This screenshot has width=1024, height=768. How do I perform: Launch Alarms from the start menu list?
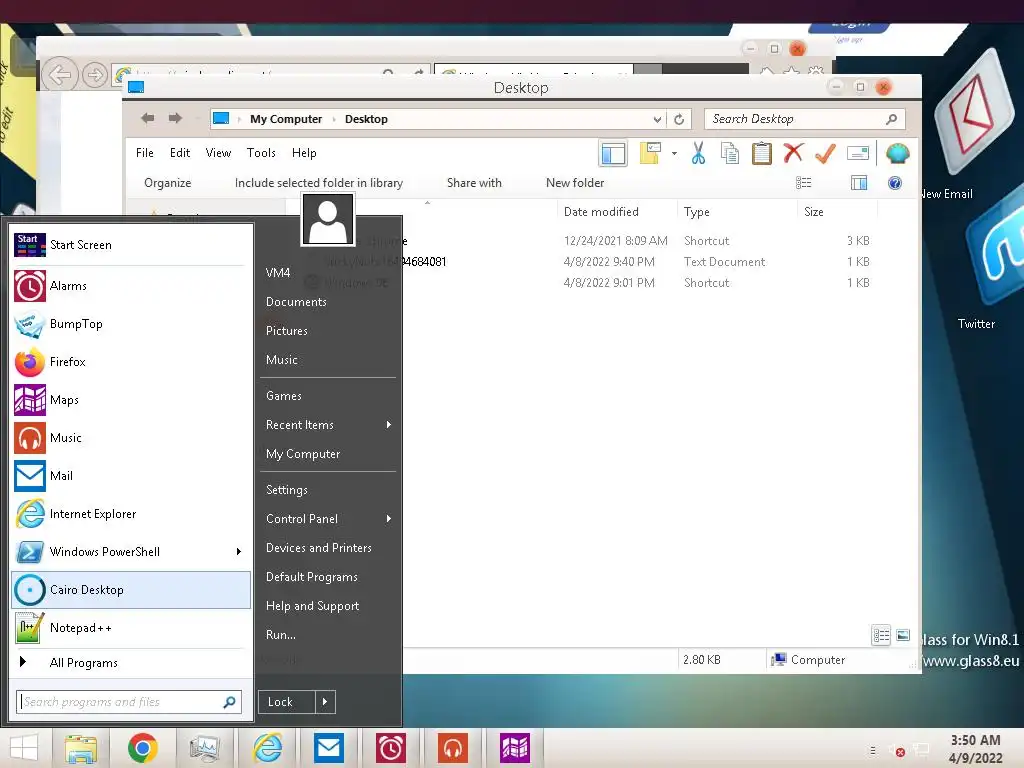[131, 286]
